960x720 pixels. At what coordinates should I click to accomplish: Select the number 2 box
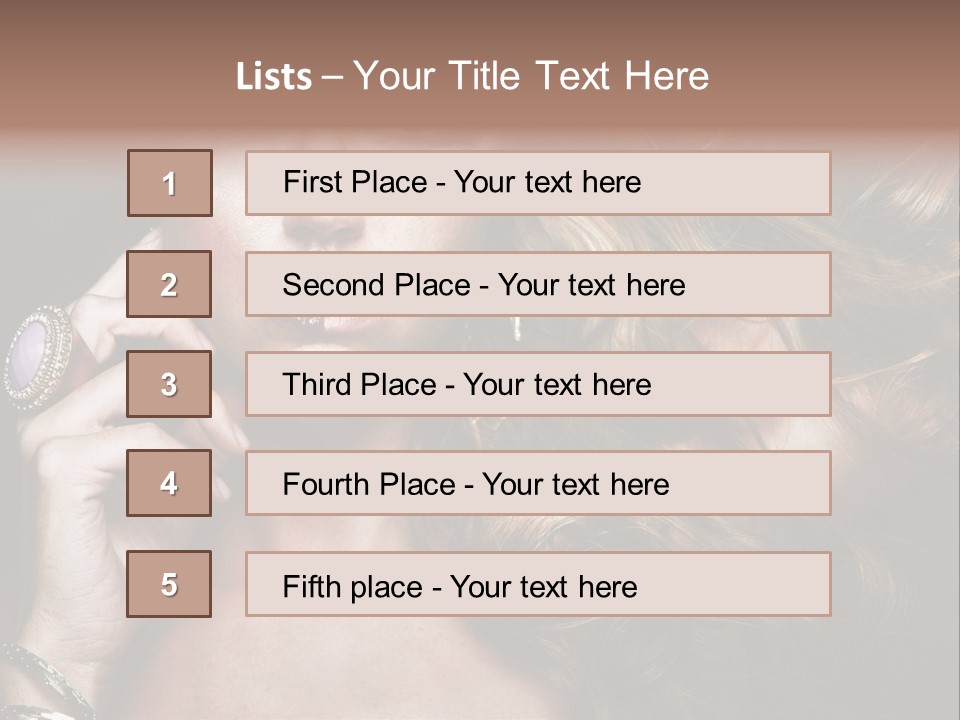coord(169,284)
